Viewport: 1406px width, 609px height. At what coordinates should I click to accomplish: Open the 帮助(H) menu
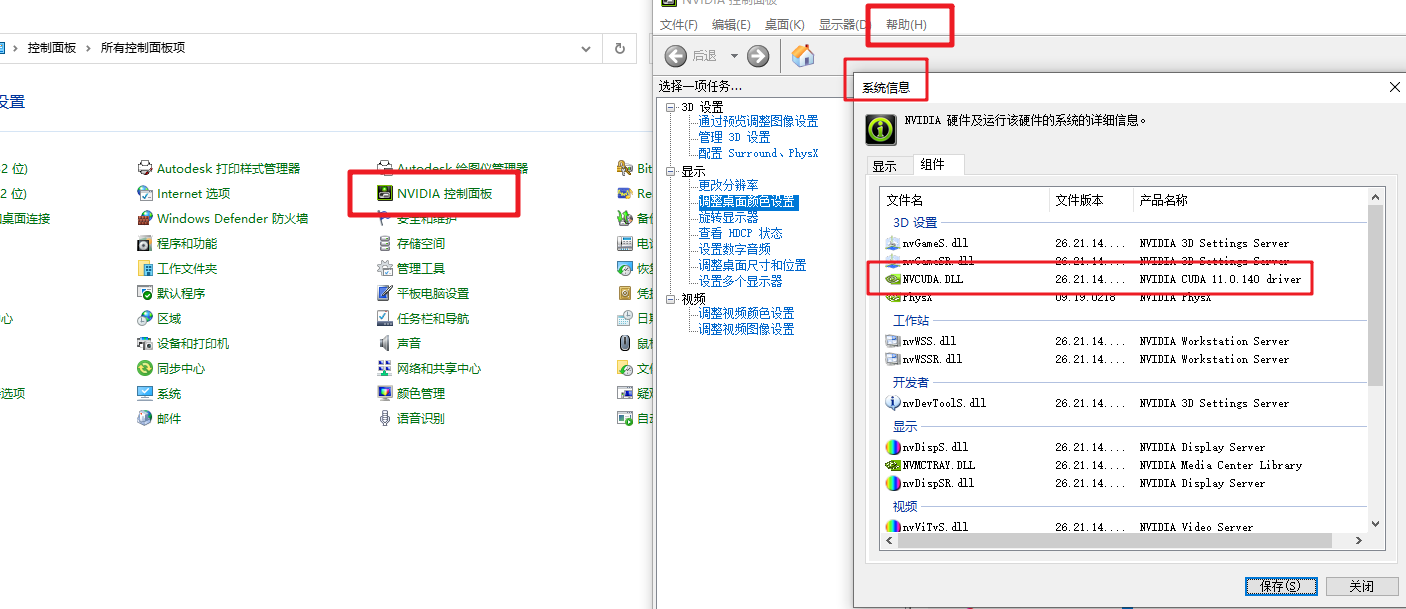[x=906, y=25]
